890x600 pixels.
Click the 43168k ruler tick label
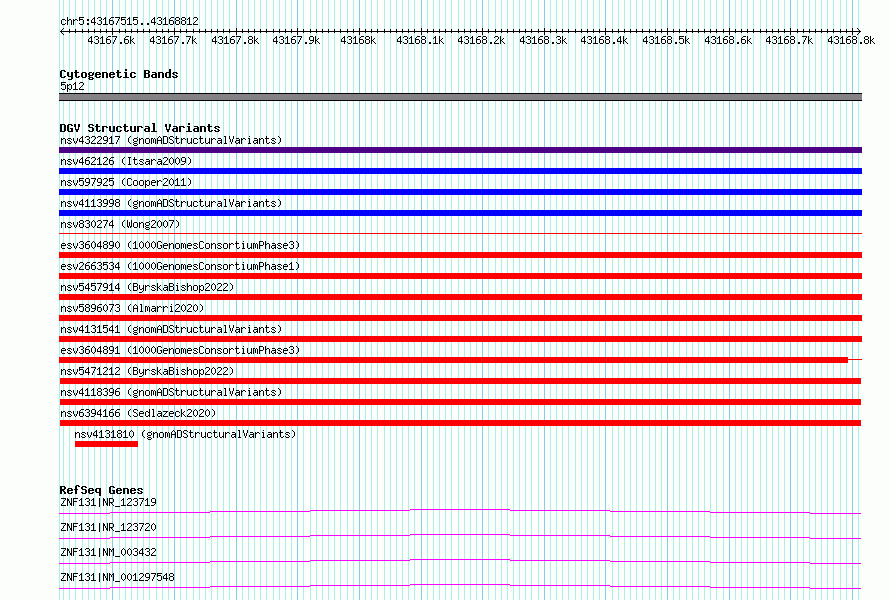pos(358,40)
